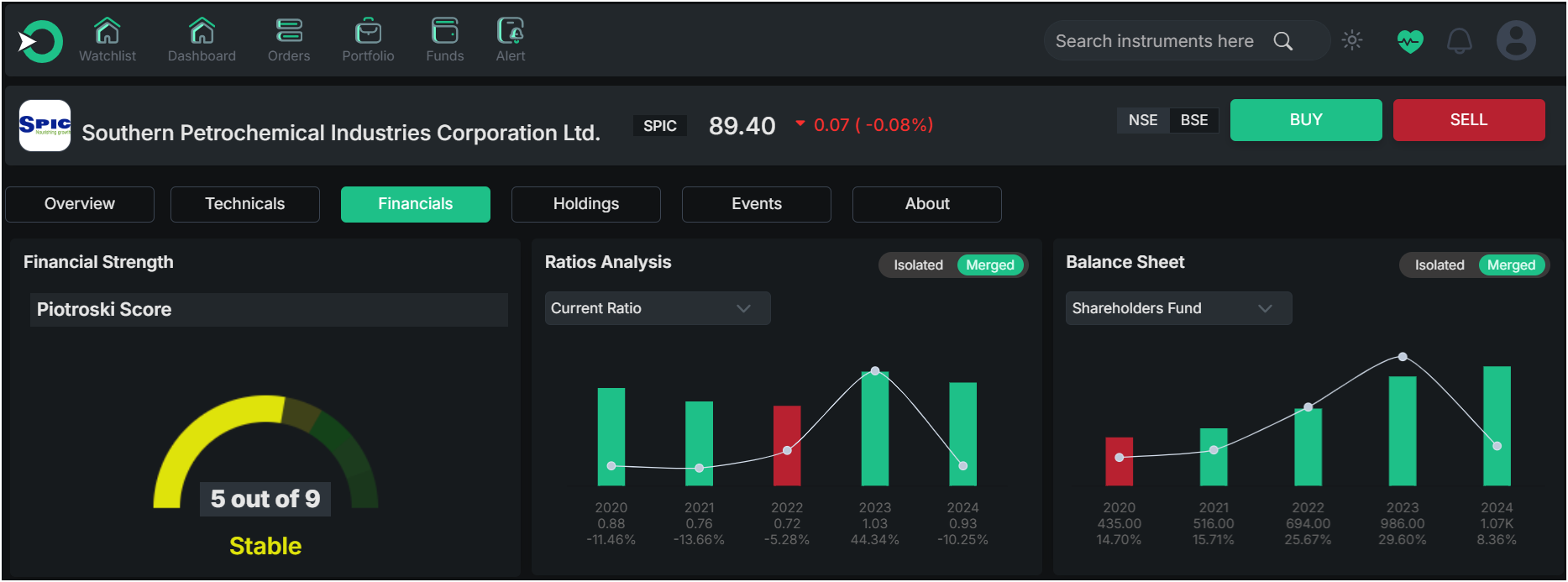The height and width of the screenshot is (582, 1568).
Task: Open the Alert icon
Action: point(511,31)
